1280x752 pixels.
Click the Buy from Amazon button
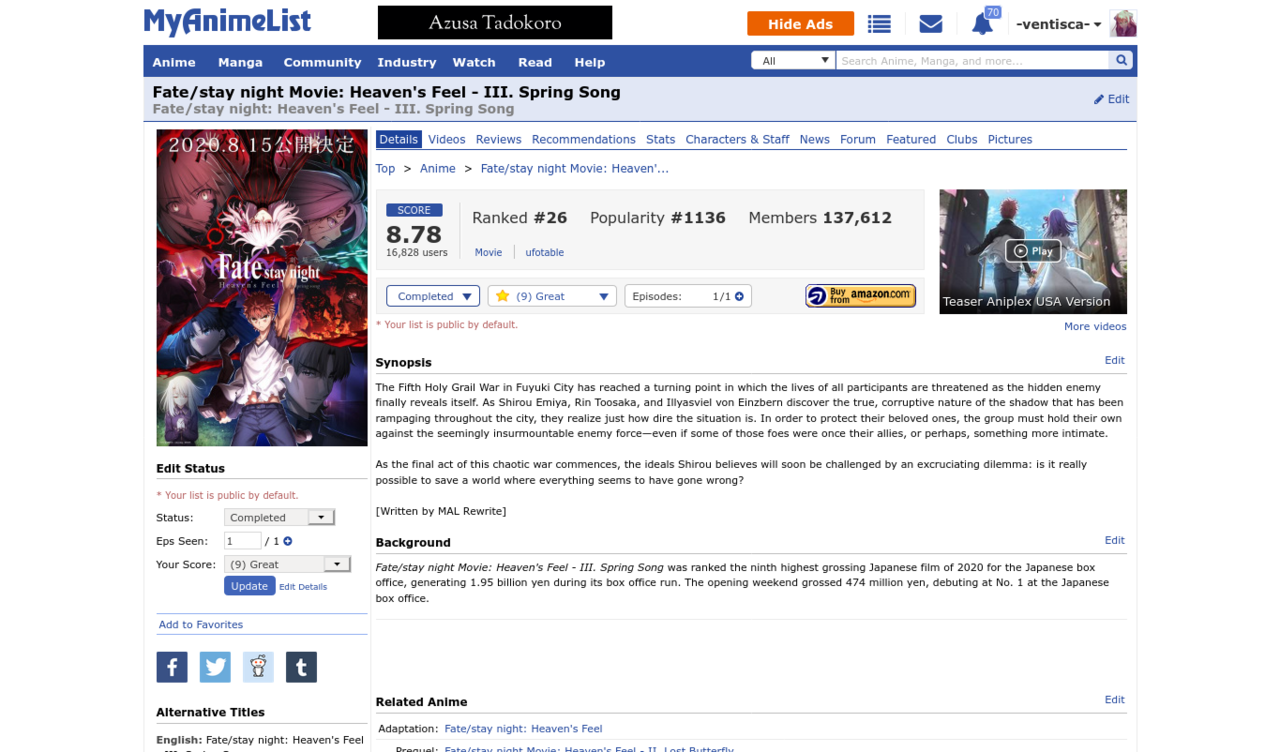[x=860, y=296]
